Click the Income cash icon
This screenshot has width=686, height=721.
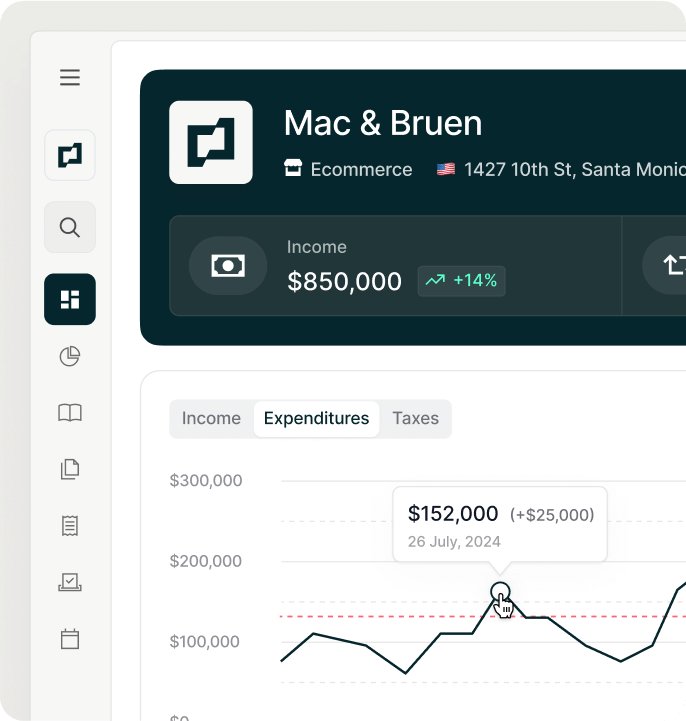228,266
